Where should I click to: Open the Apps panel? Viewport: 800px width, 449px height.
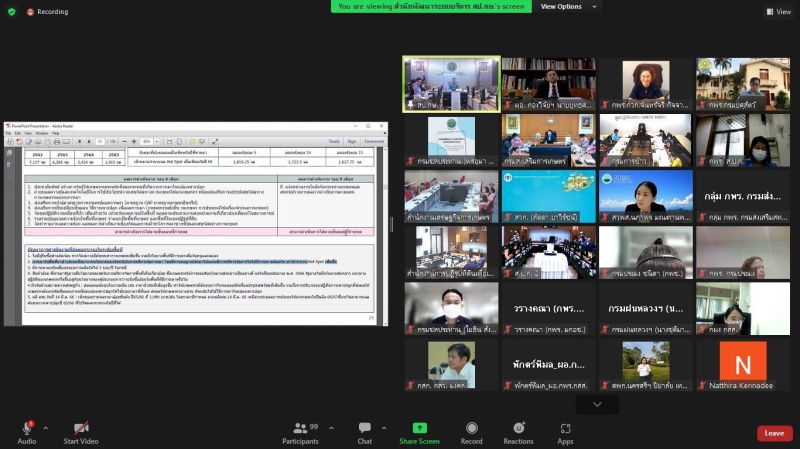pos(565,431)
